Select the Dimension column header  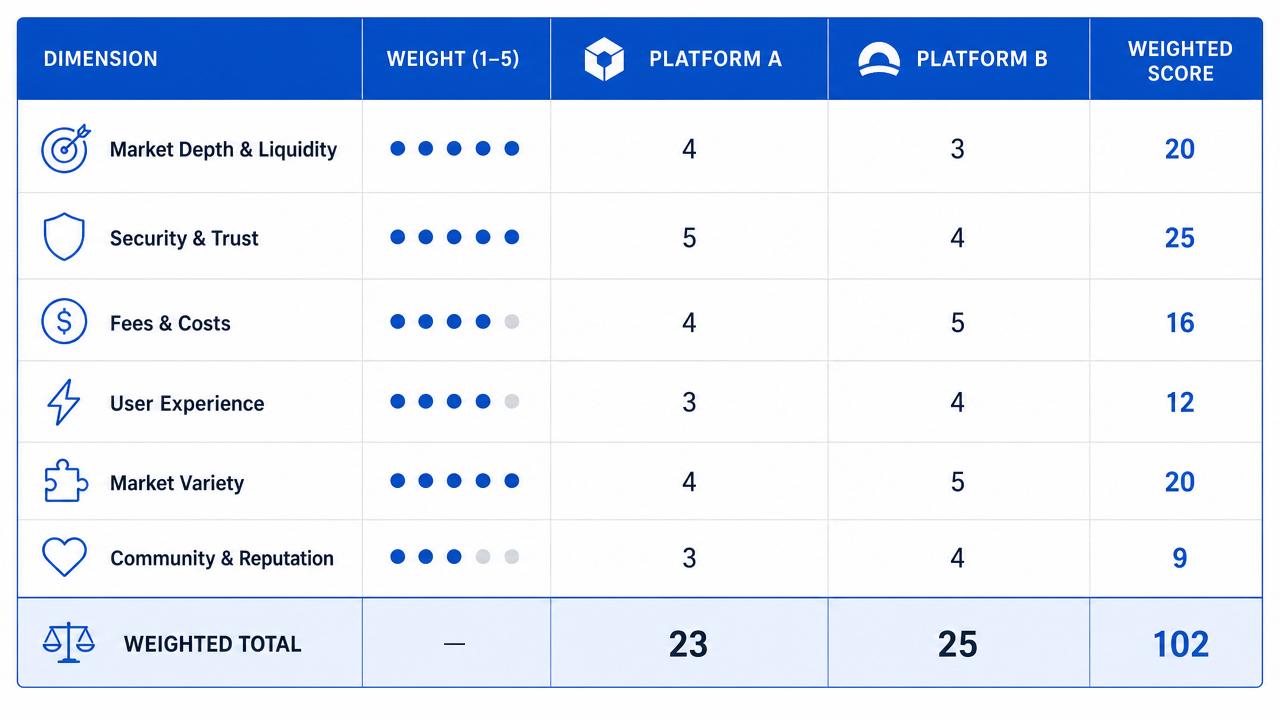pyautogui.click(x=100, y=59)
